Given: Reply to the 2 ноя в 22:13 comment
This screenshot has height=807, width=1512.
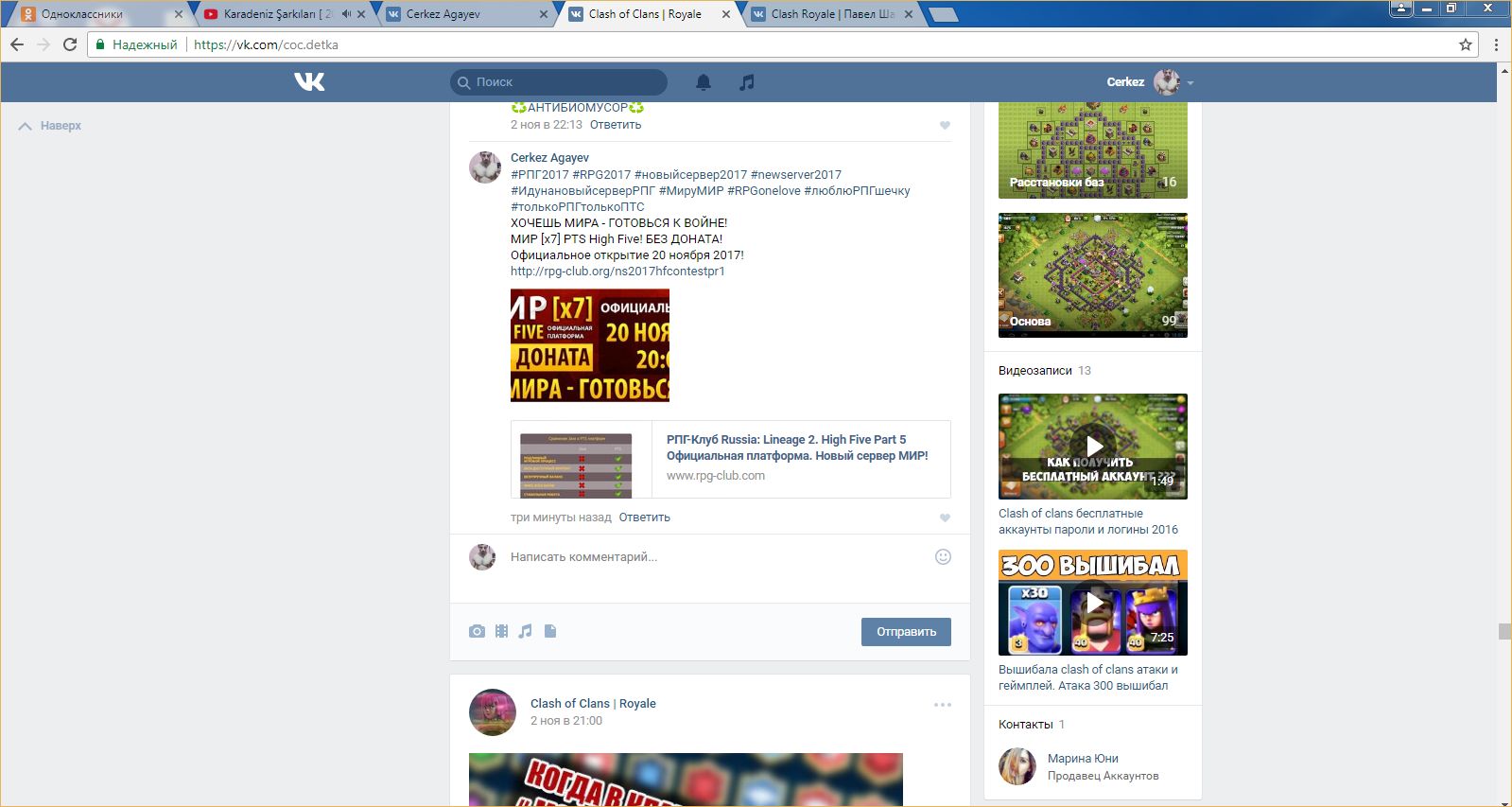Looking at the screenshot, I should [616, 125].
